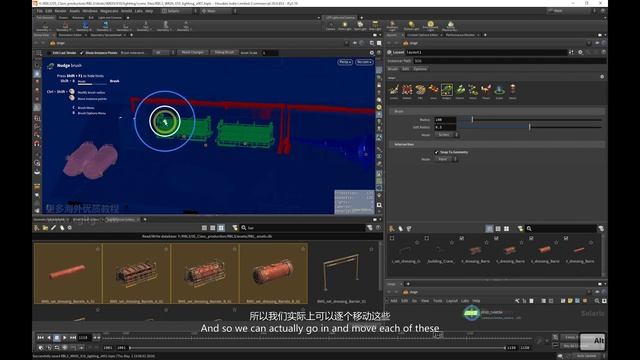Toggle the Snap To Geometry checkbox
Screen dimensions: 640x360
(436, 152)
